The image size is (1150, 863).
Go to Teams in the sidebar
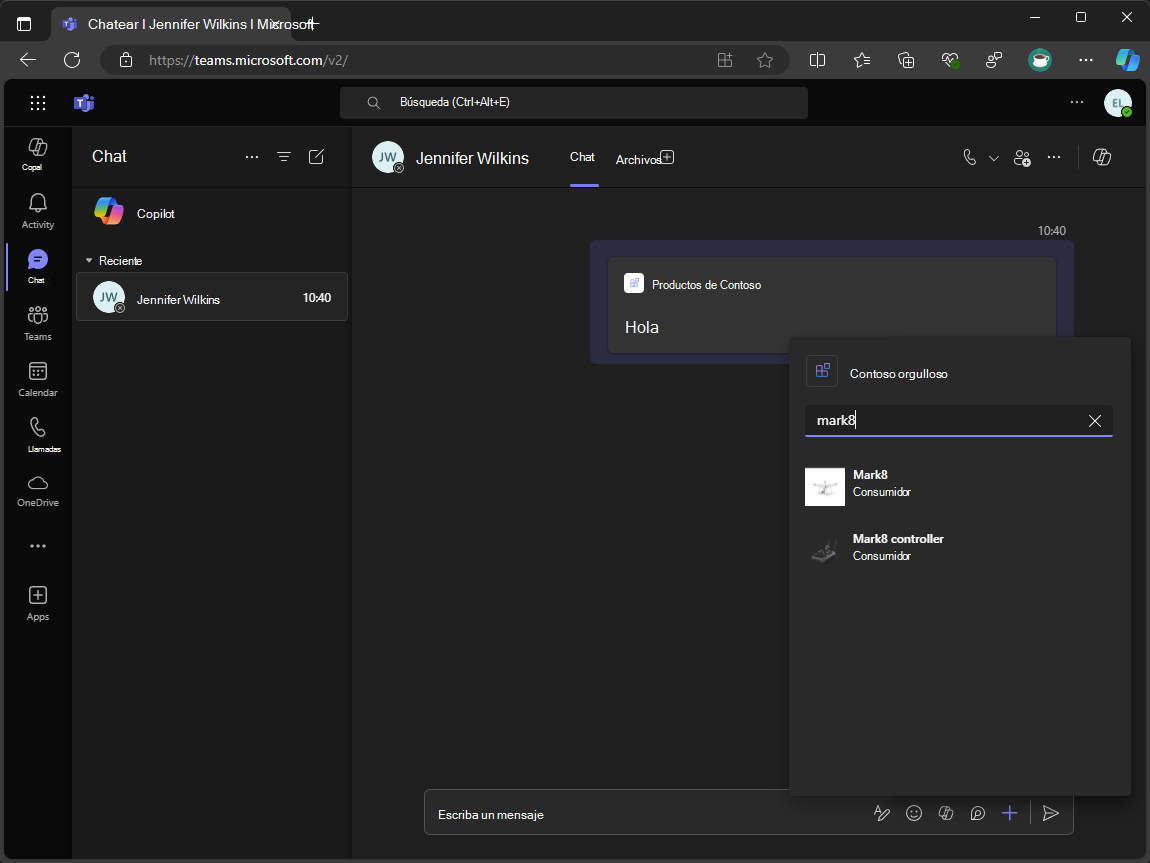[x=37, y=322]
